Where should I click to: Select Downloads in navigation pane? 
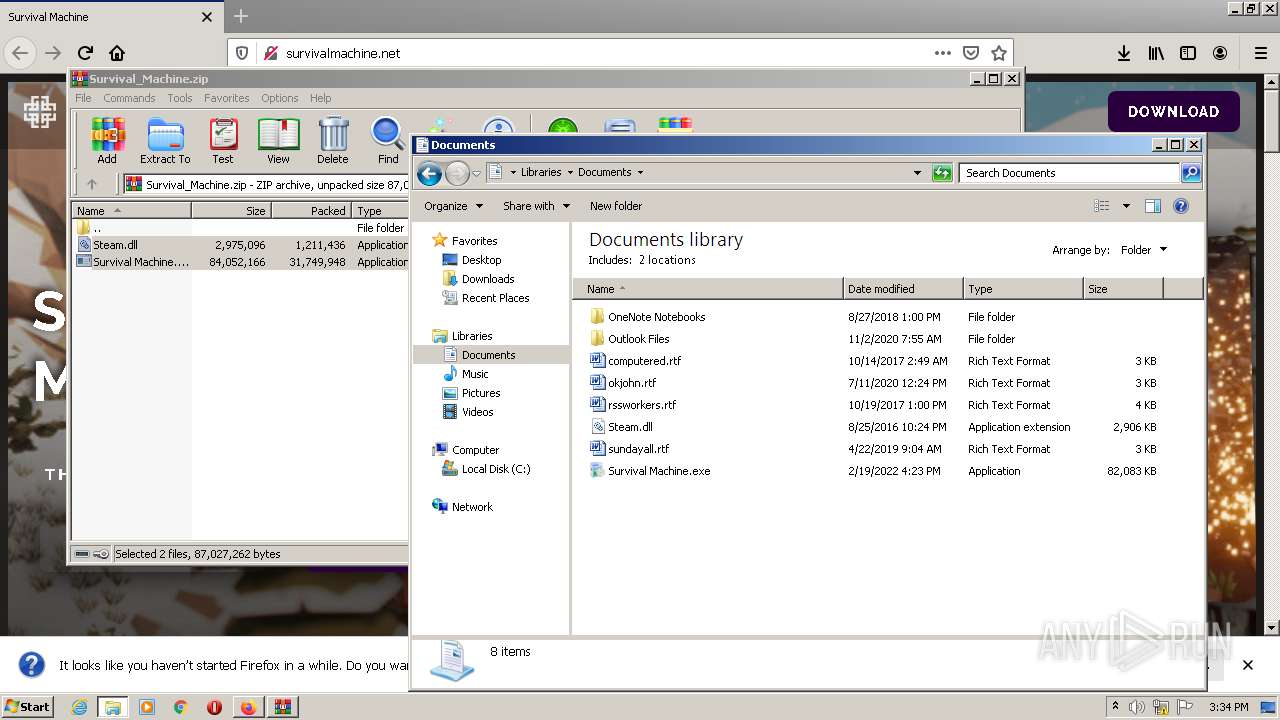click(487, 279)
